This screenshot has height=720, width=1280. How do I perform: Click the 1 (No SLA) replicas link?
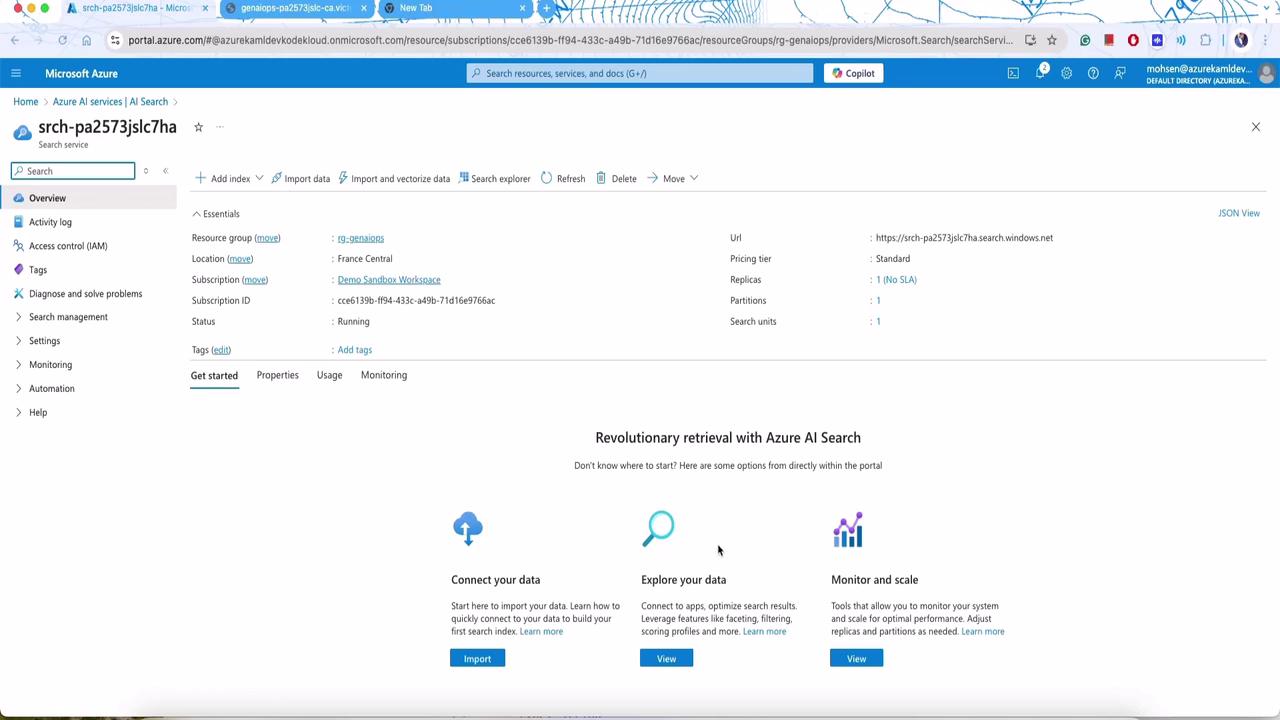click(x=897, y=280)
